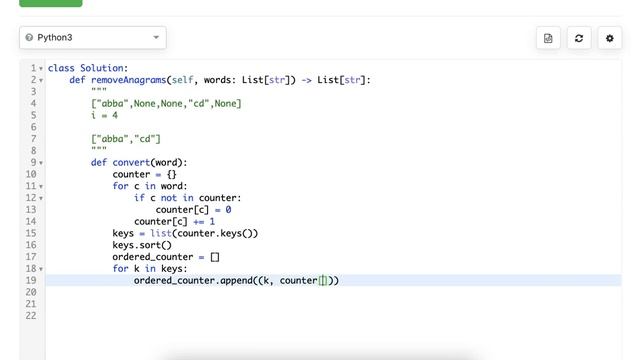Click 'class Solution:' text on line 1
Image resolution: width=640 pixels, height=360 pixels.
[88, 68]
